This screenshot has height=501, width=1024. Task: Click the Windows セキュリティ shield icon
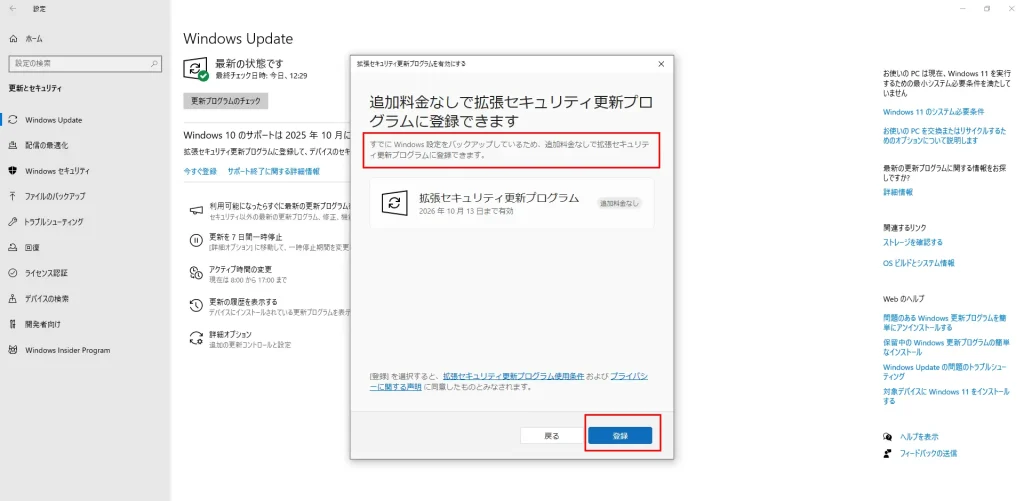14,171
